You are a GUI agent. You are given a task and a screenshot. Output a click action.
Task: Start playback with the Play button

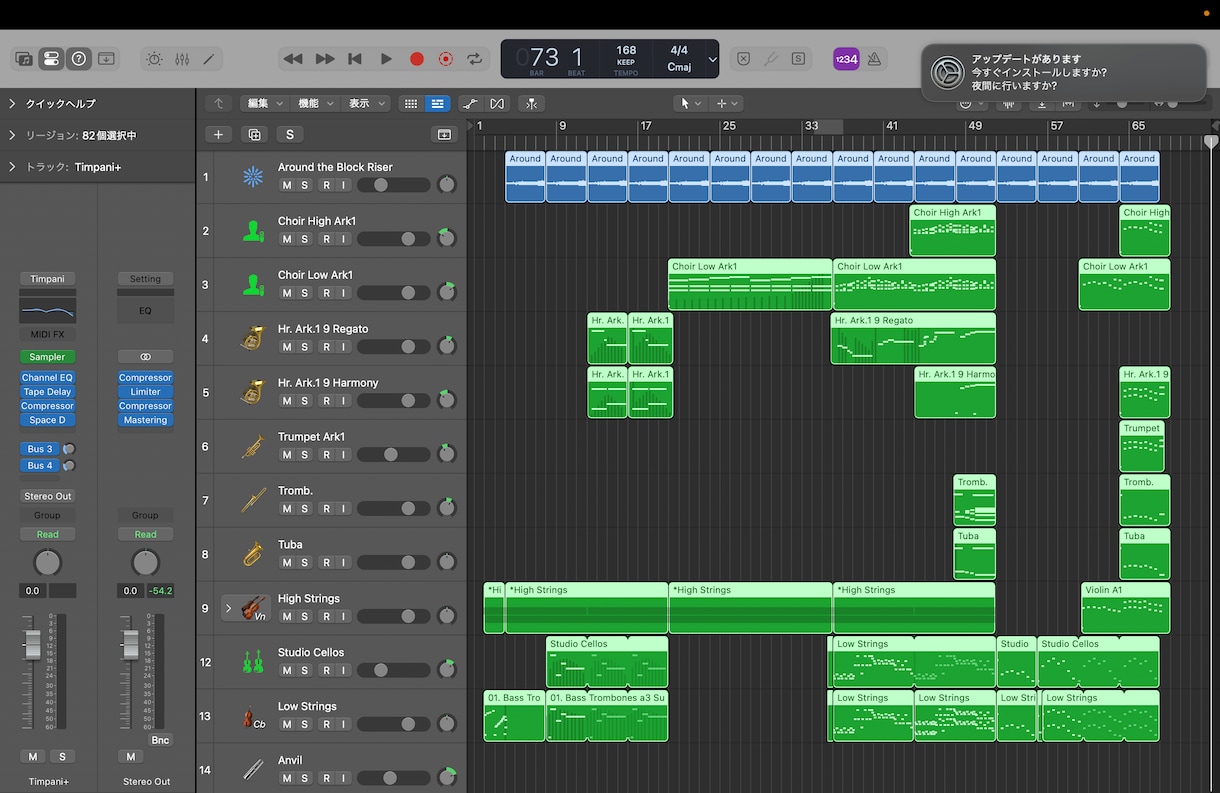(386, 59)
